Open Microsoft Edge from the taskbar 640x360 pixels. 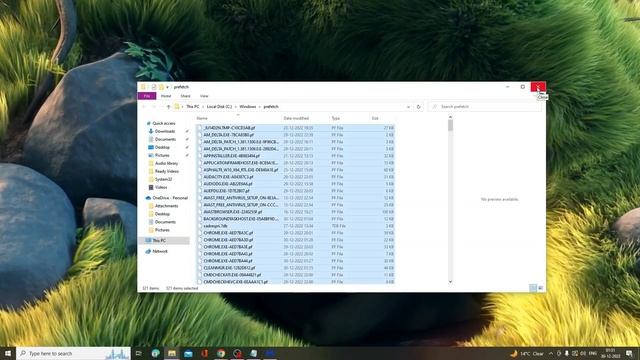[x=156, y=353]
